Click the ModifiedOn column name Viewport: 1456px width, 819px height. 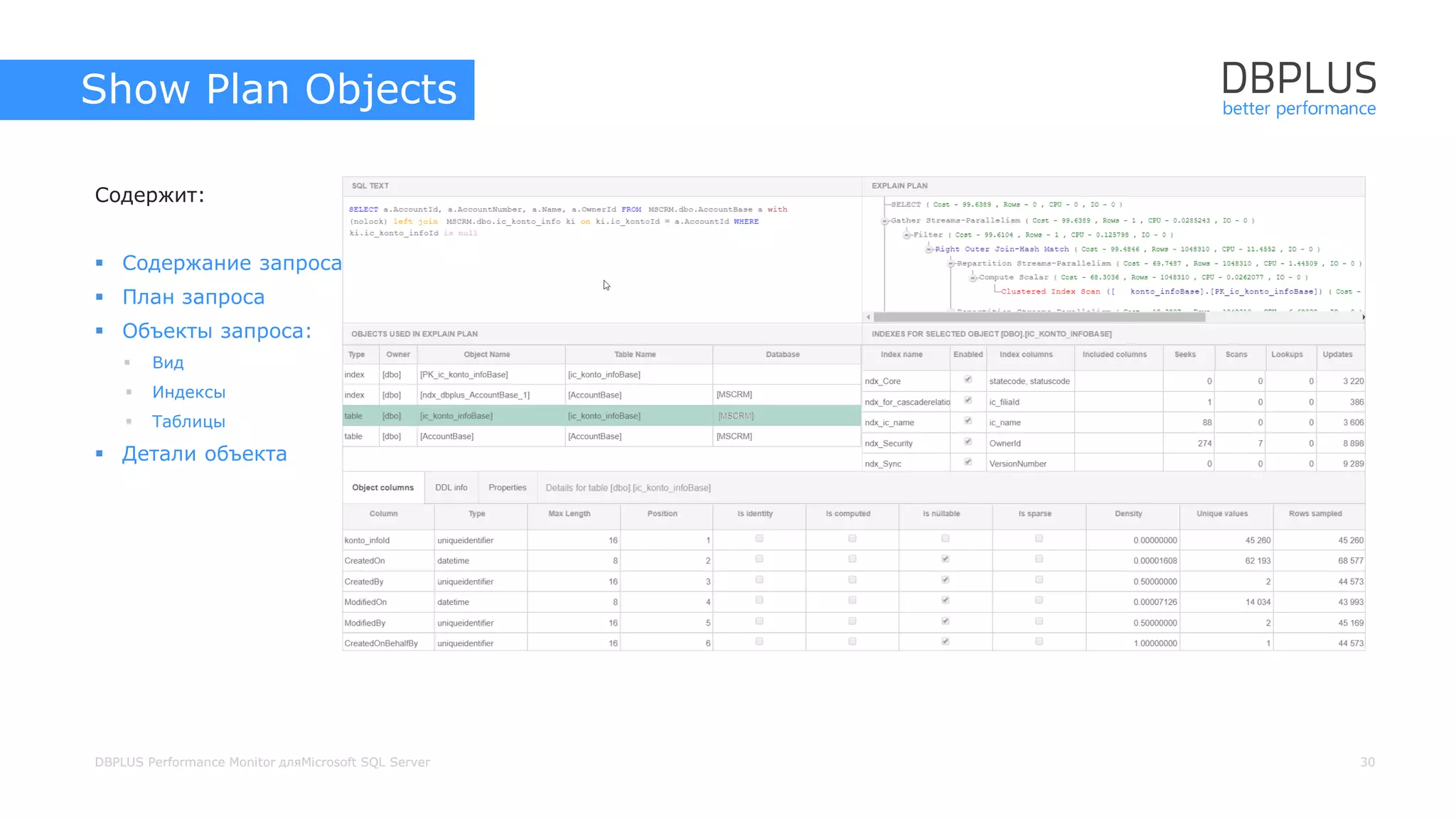pos(365,603)
